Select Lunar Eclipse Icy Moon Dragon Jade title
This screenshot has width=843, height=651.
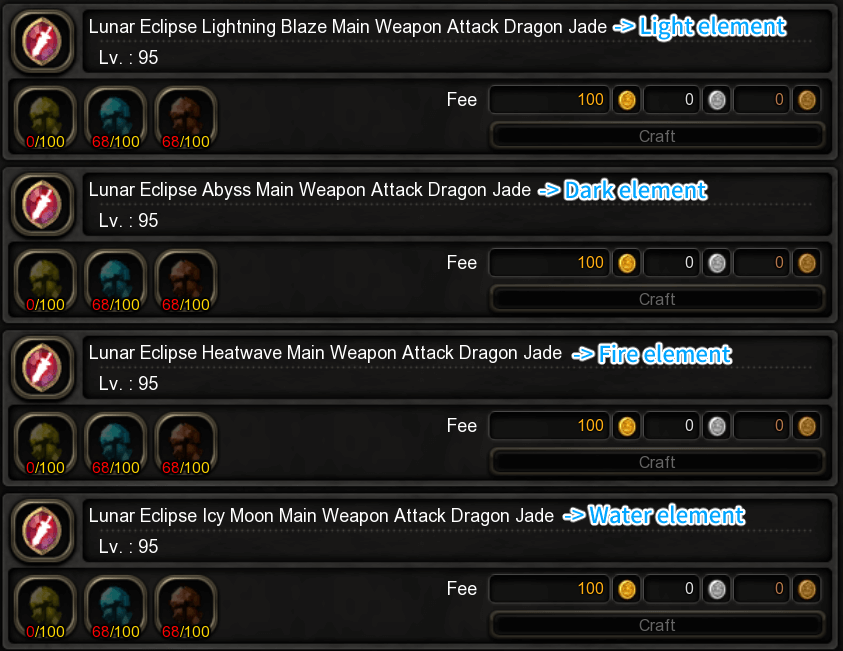click(321, 516)
